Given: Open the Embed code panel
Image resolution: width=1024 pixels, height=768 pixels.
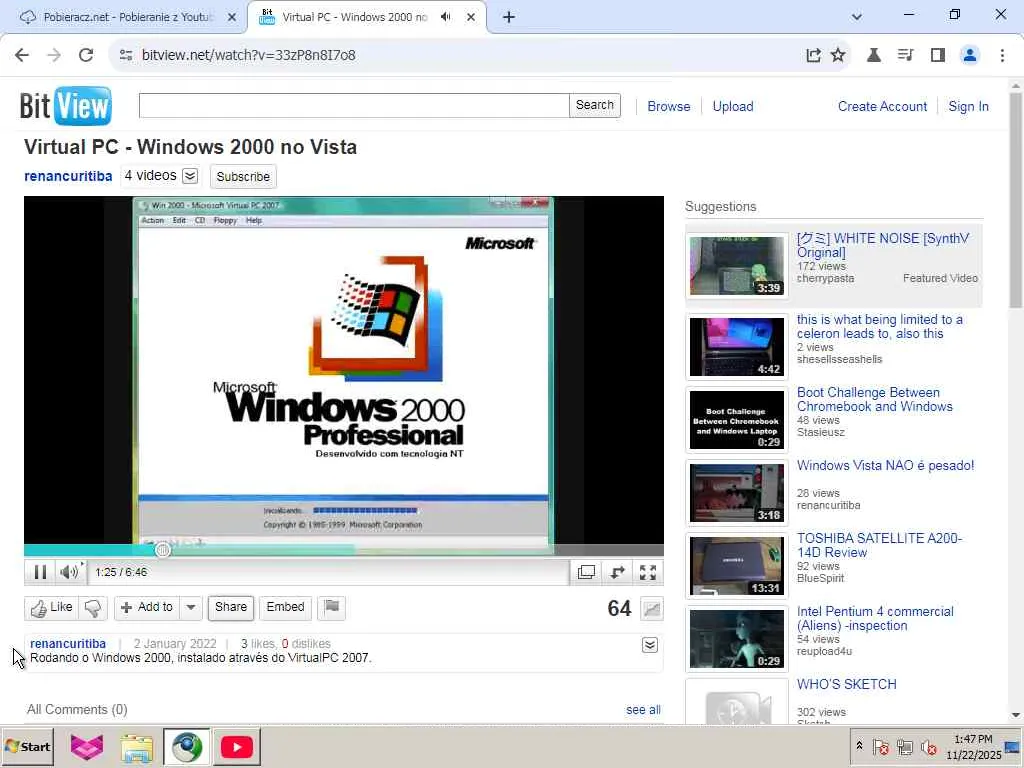Looking at the screenshot, I should 285,607.
